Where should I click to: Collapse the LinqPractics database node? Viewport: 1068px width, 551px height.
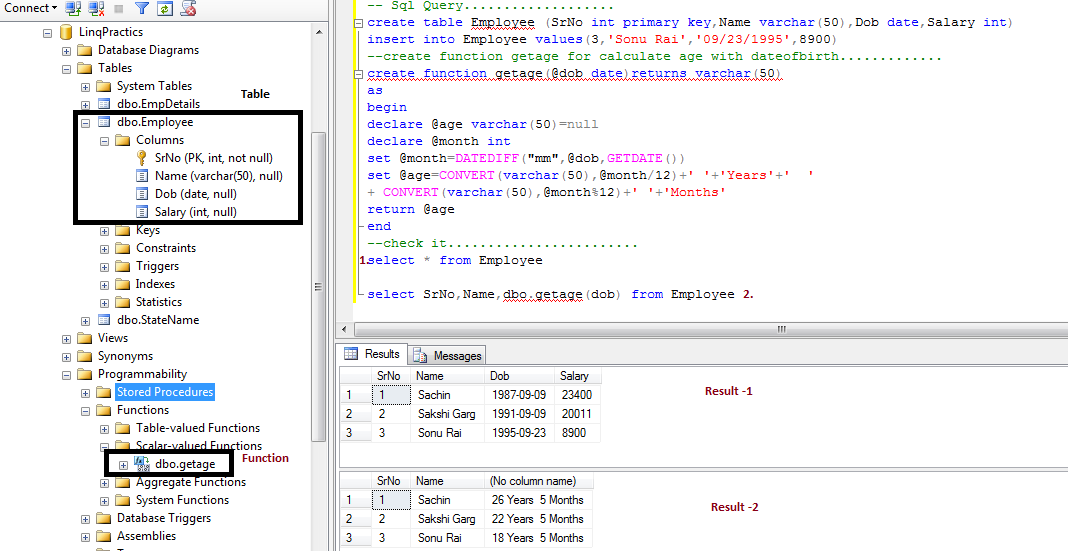pos(48,32)
